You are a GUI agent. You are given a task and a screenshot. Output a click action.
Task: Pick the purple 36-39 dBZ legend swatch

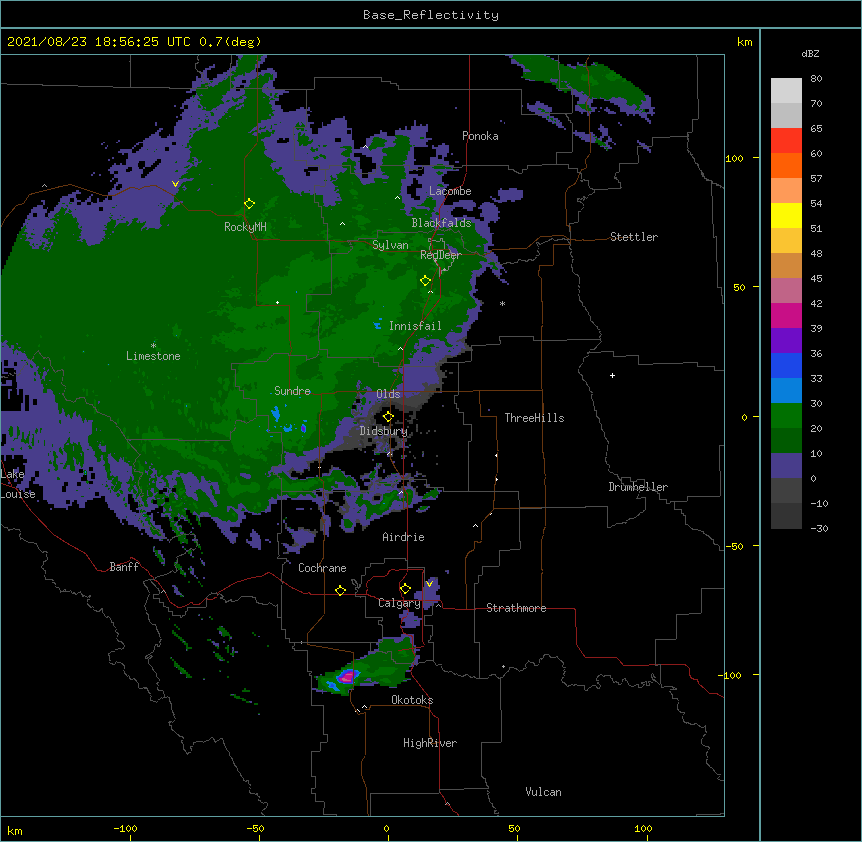tap(786, 341)
